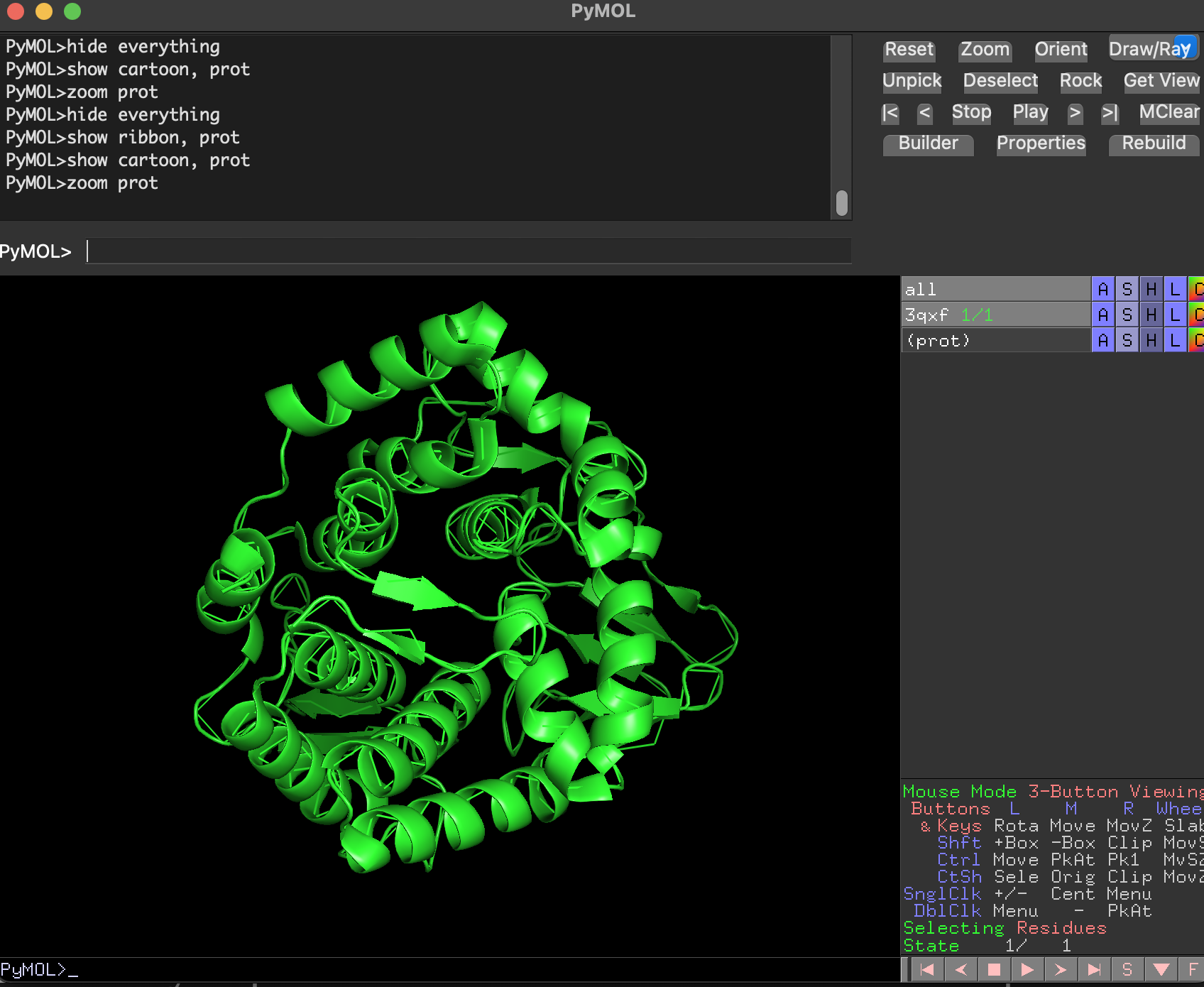Open the Color menu for 'all'
This screenshot has height=987, width=1204.
(x=1197, y=289)
